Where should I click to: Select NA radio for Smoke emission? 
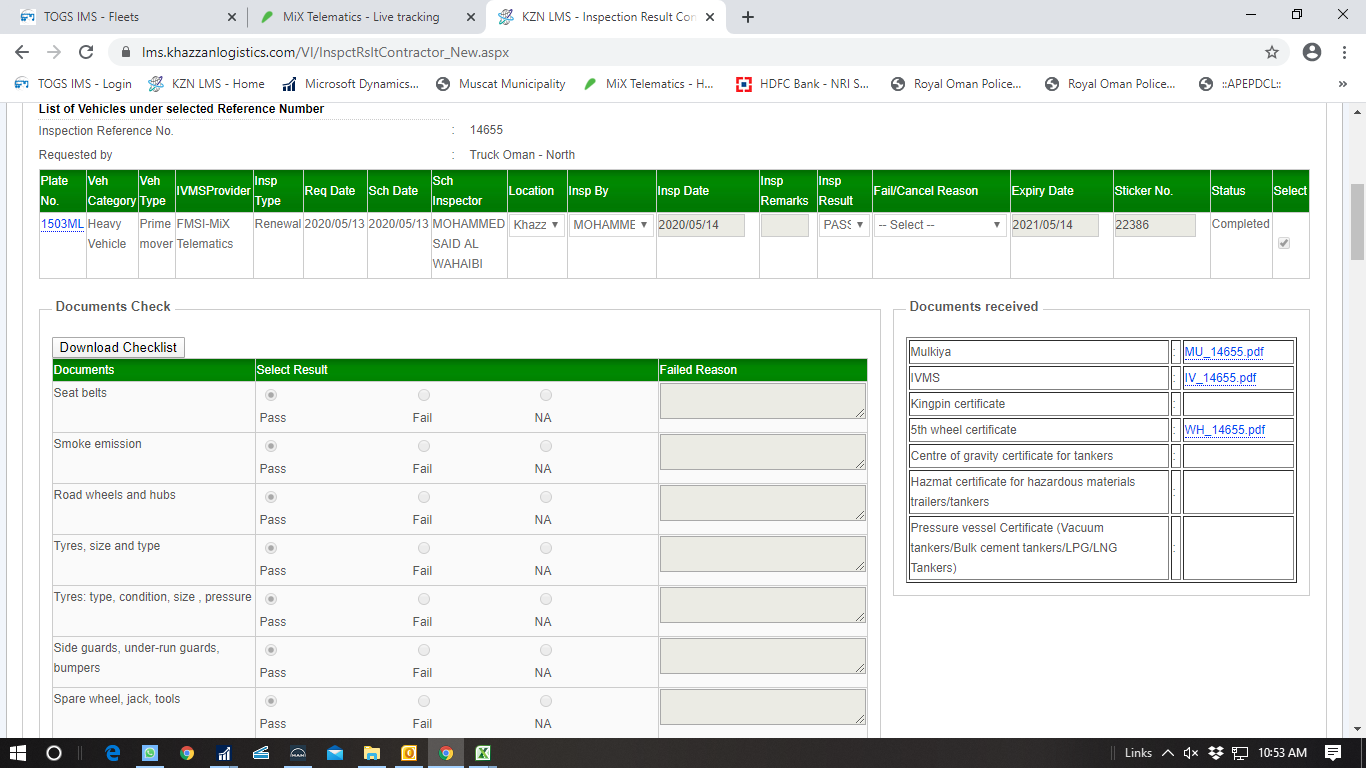coord(545,446)
